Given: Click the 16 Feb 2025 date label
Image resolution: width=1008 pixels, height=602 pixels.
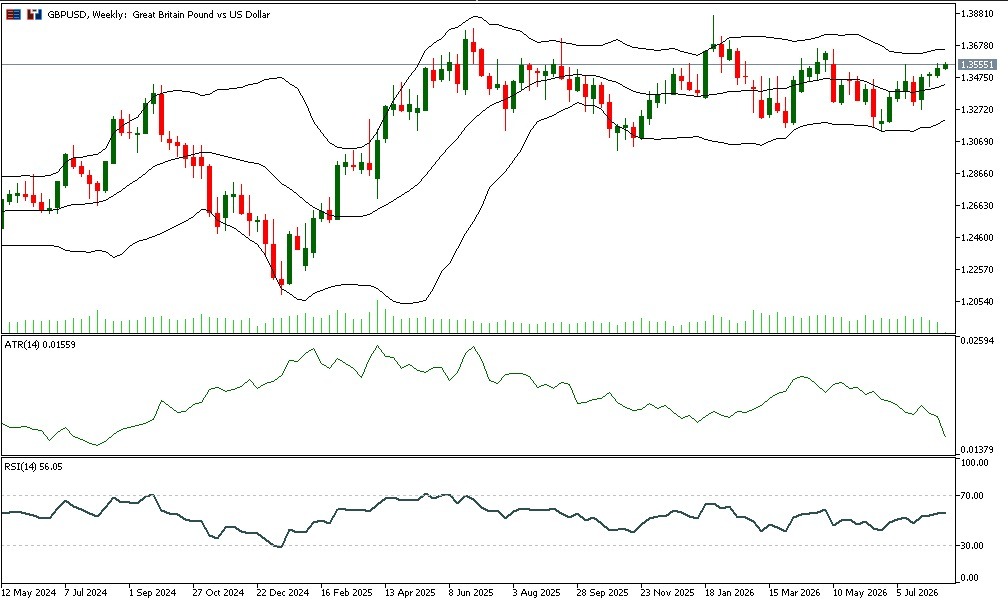Looking at the screenshot, I should (346, 592).
